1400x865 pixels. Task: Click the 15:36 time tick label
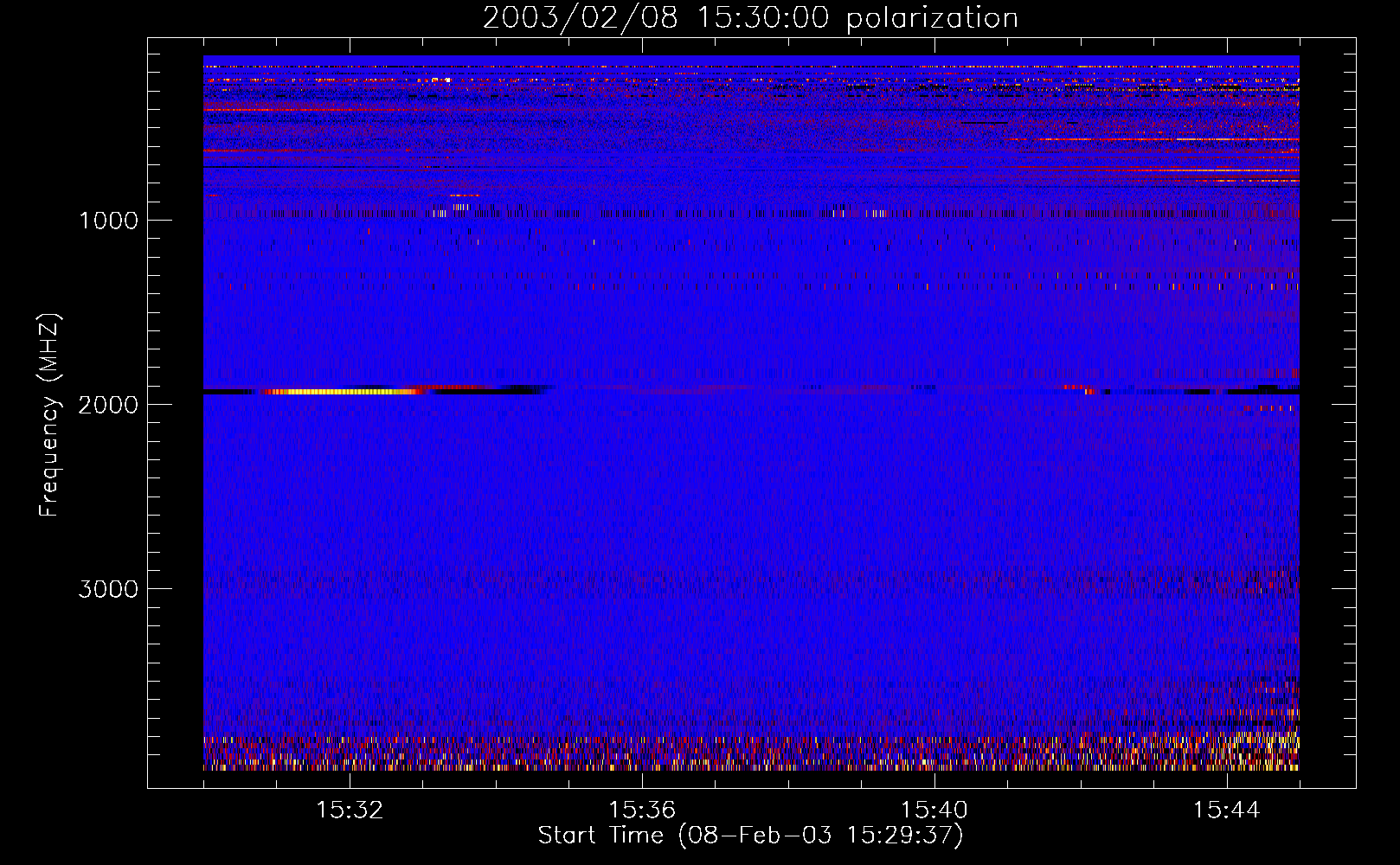642,811
